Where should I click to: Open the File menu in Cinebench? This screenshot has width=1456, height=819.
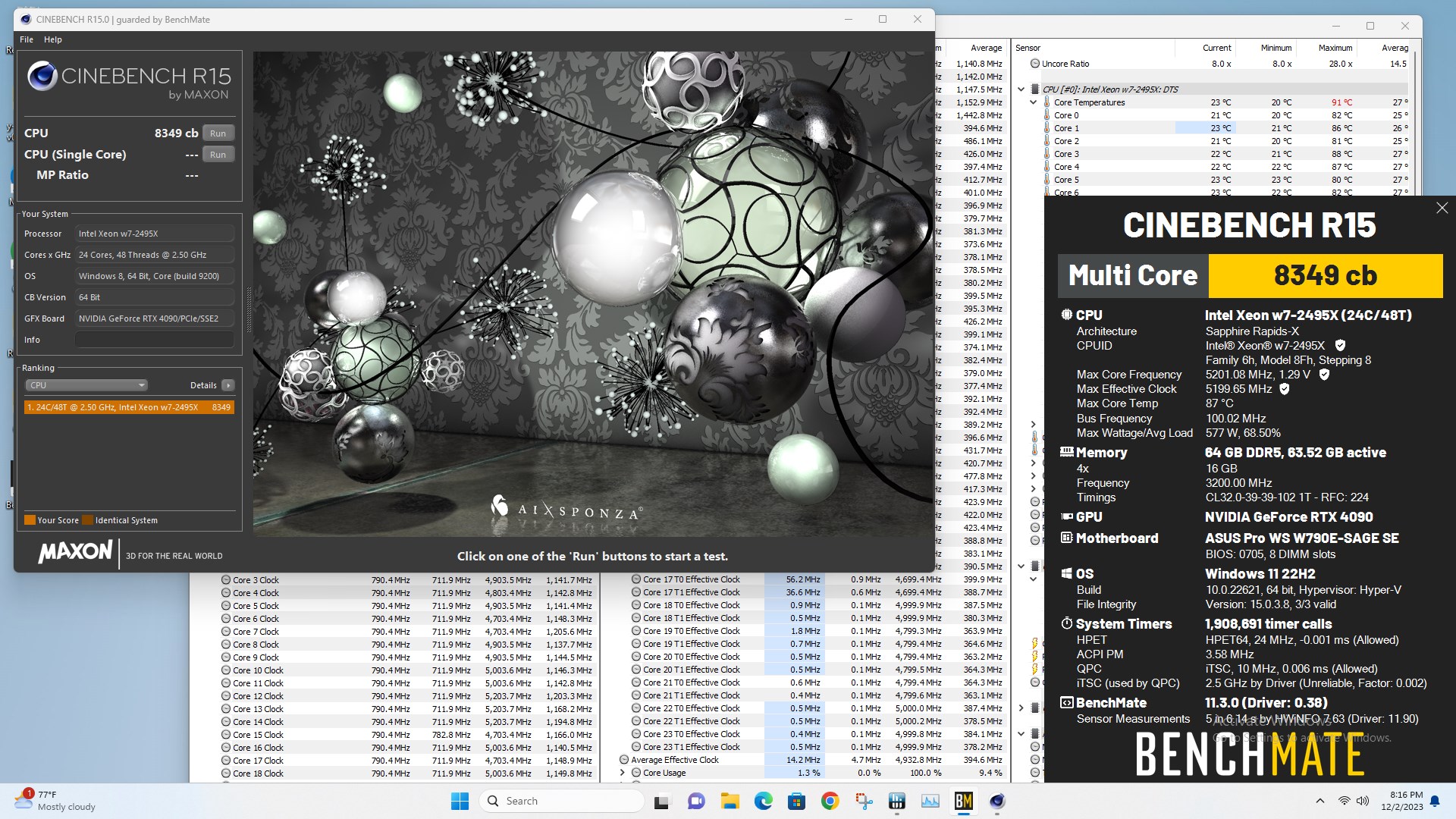pyautogui.click(x=27, y=39)
